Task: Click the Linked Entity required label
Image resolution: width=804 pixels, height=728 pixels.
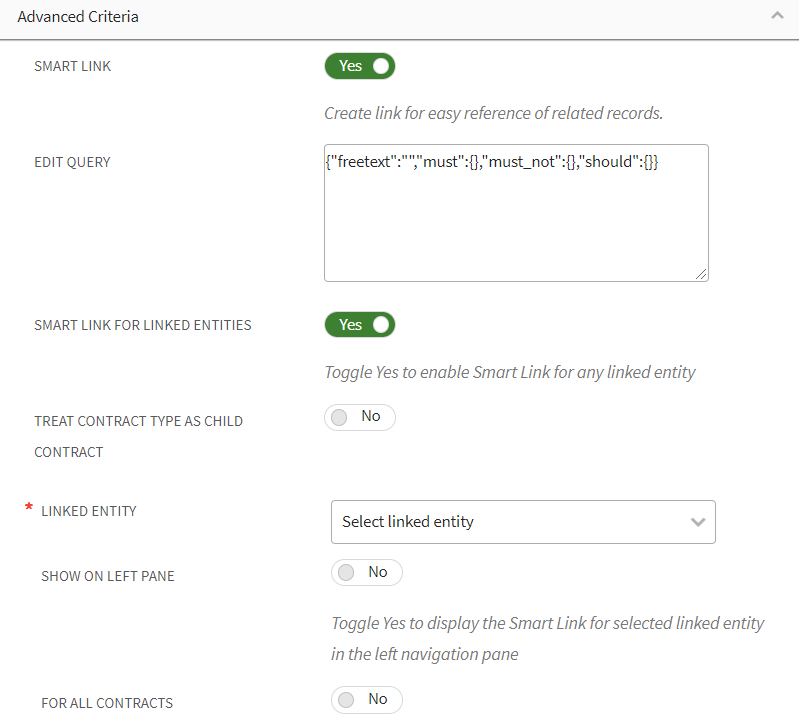Action: pyautogui.click(x=89, y=511)
